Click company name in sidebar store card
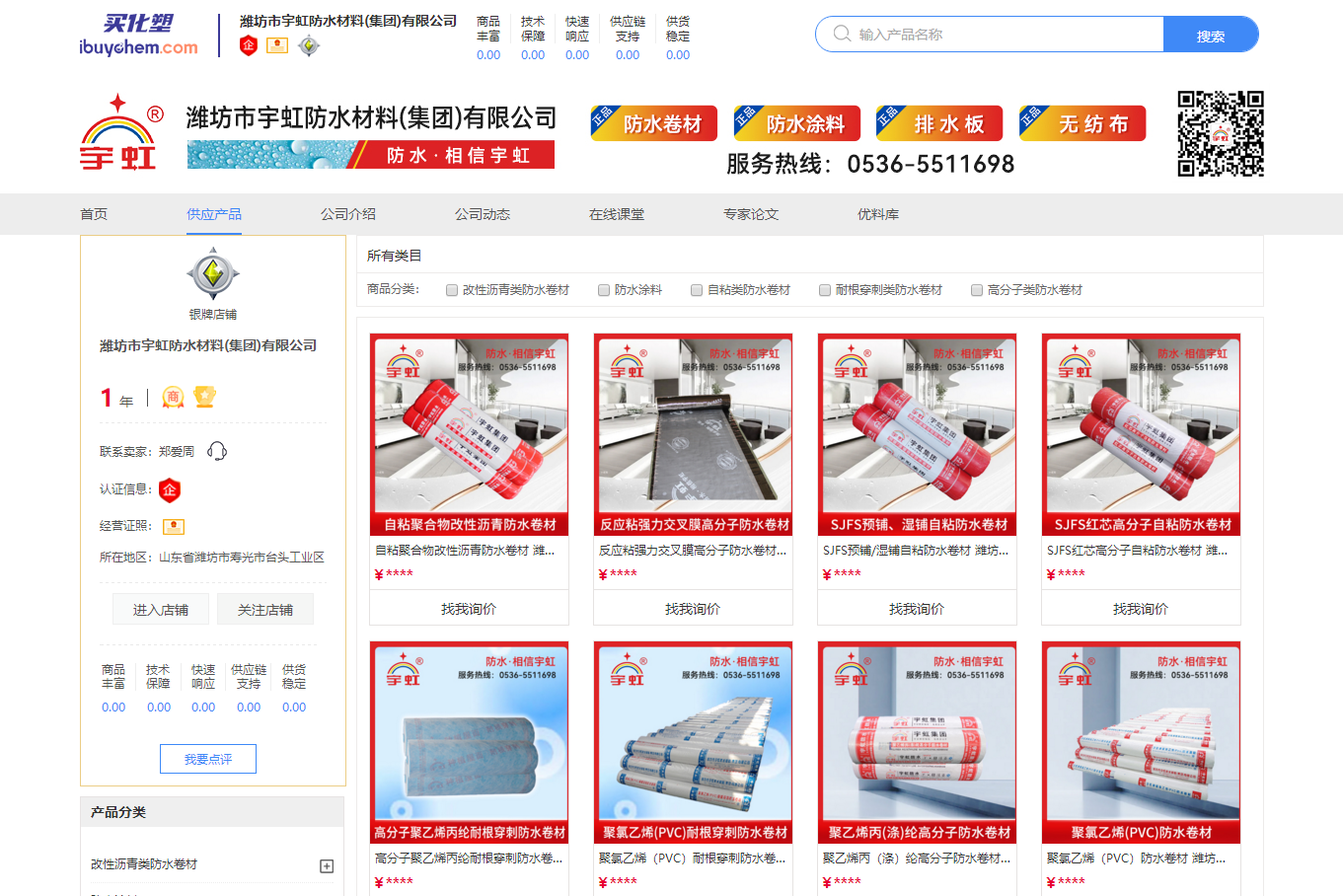1343x896 pixels. click(x=208, y=345)
